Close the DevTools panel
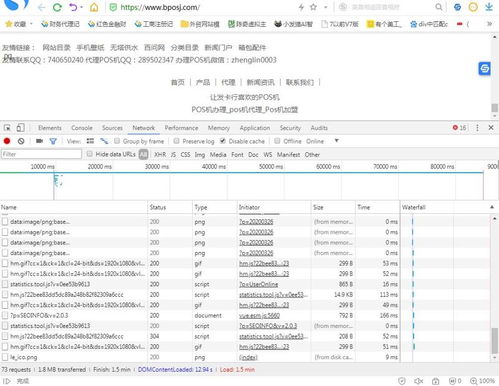This screenshot has height=386, width=499. [x=491, y=127]
